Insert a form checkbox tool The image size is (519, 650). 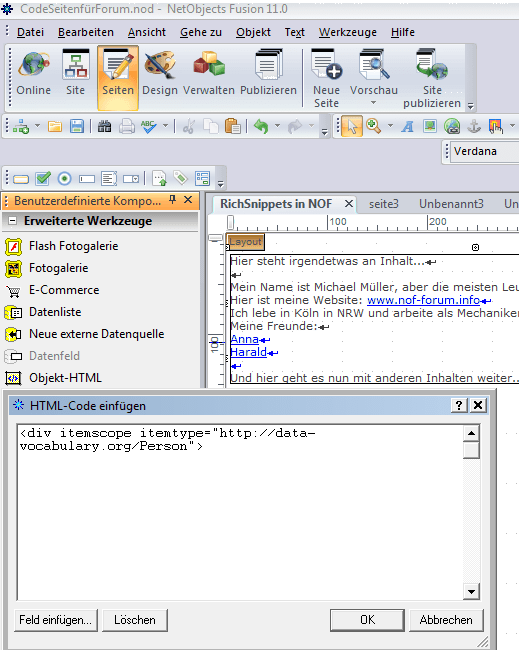(43, 179)
